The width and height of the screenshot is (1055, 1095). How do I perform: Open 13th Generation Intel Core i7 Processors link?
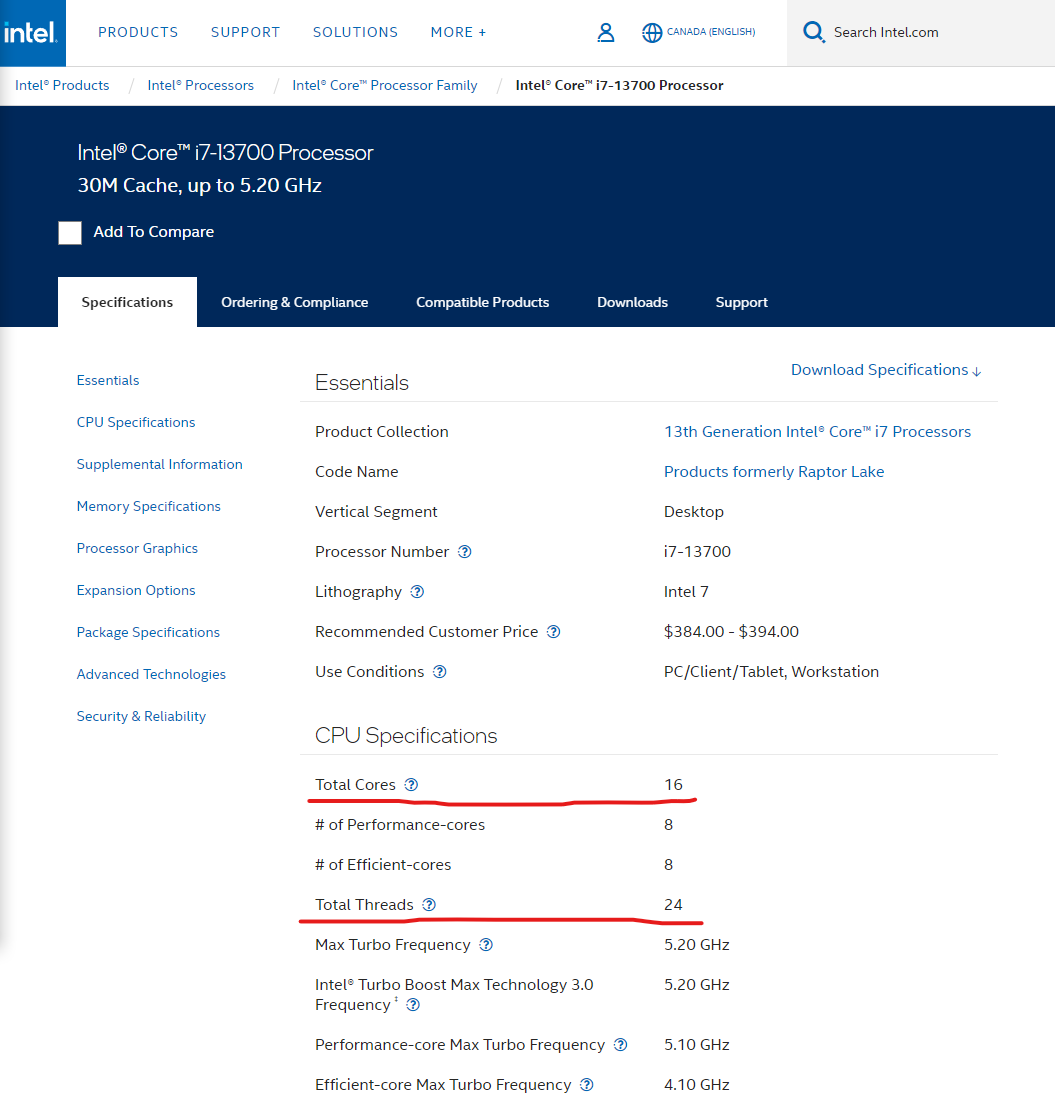[x=818, y=432]
